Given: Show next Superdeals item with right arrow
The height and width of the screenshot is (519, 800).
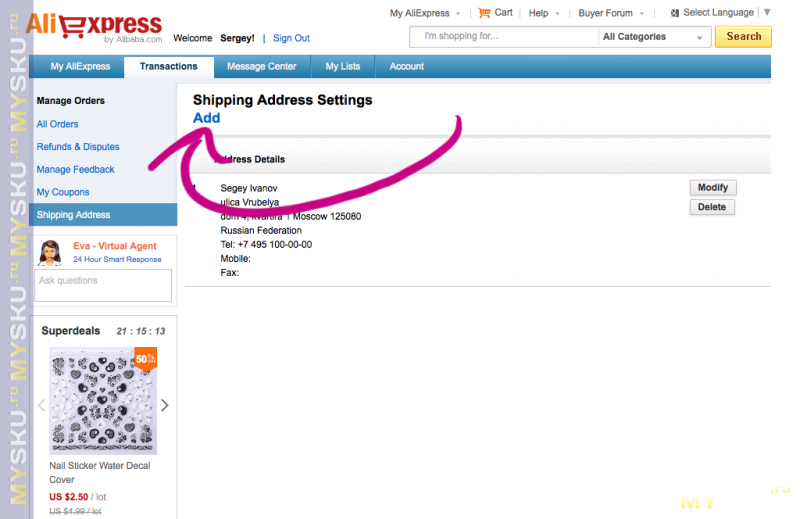Looking at the screenshot, I should [x=165, y=405].
